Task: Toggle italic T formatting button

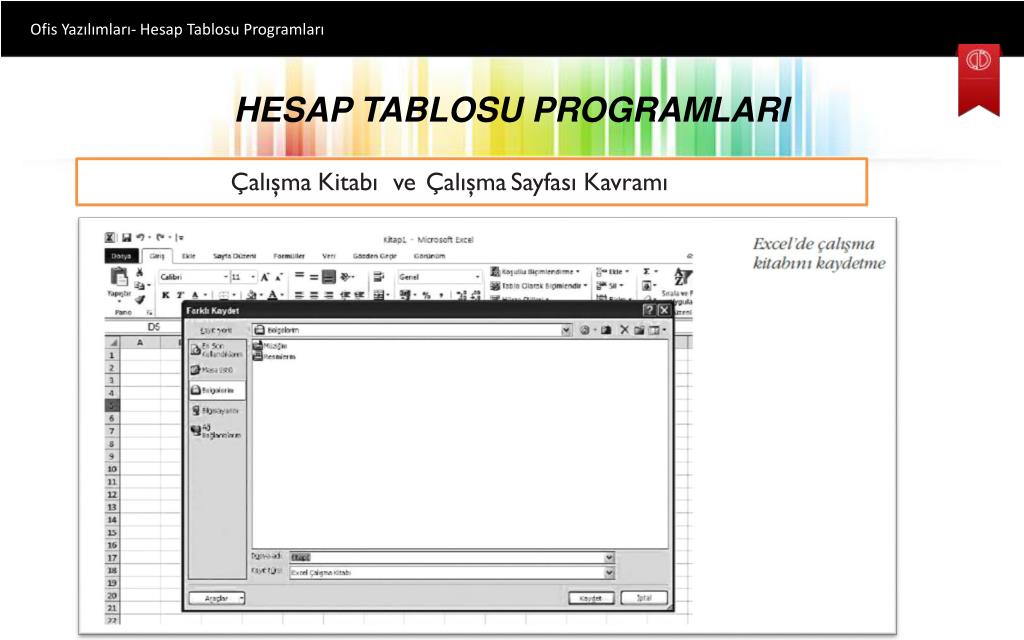Action: (x=180, y=295)
